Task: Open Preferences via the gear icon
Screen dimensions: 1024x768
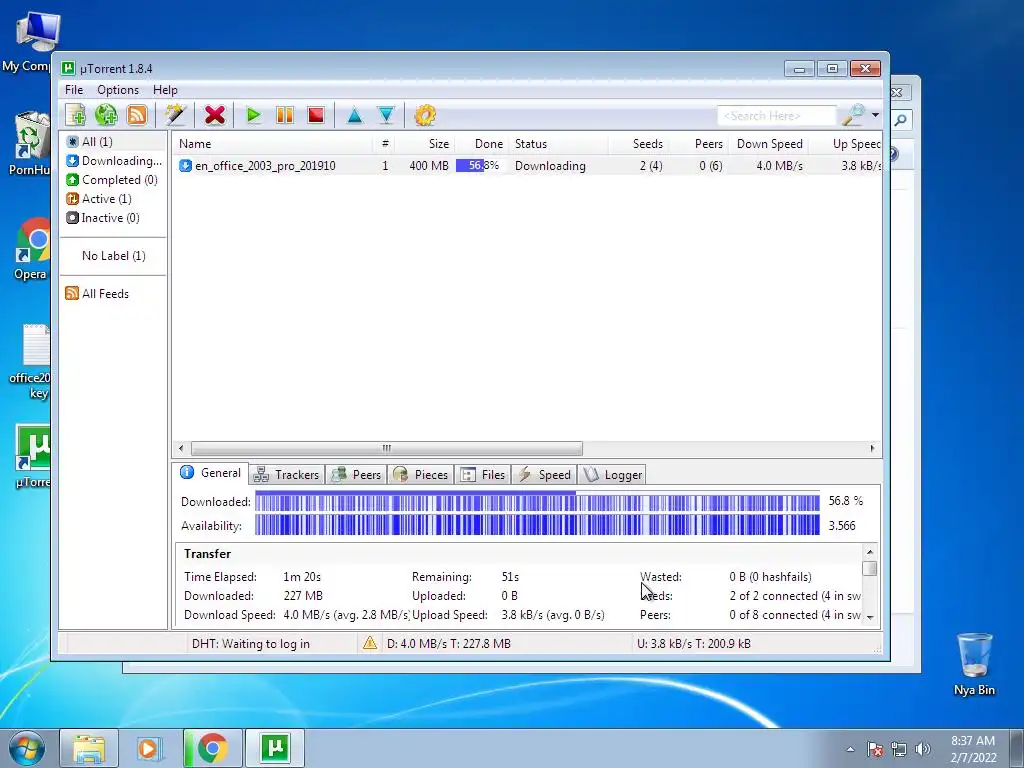Action: click(424, 116)
